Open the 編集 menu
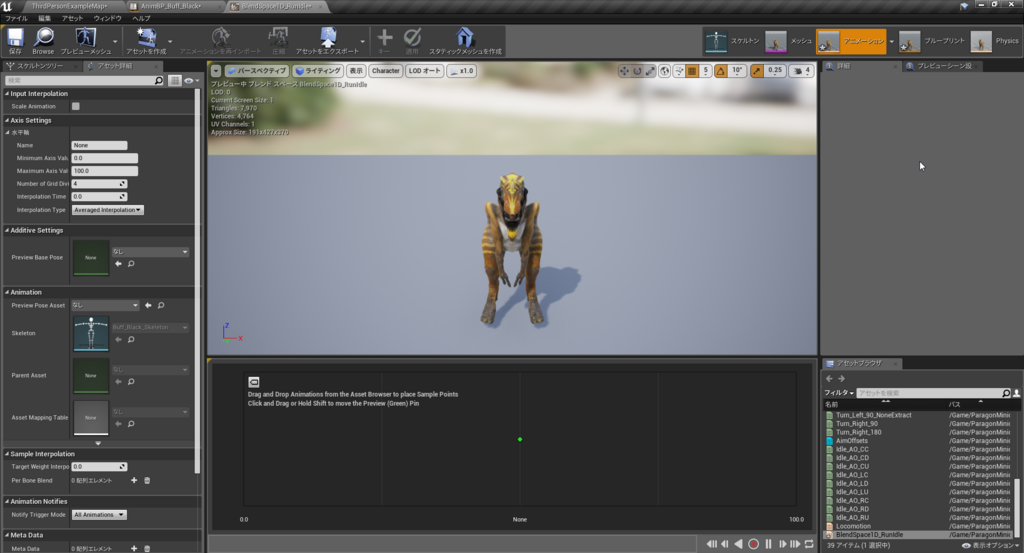Viewport: 1024px width, 553px height. tap(44, 18)
